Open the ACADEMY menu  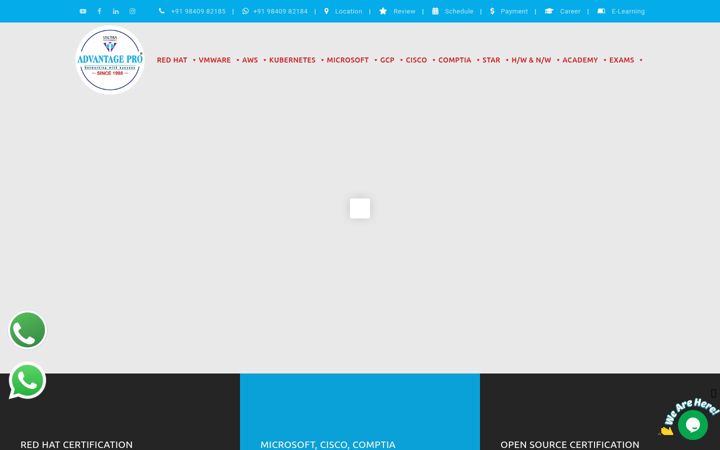click(580, 60)
